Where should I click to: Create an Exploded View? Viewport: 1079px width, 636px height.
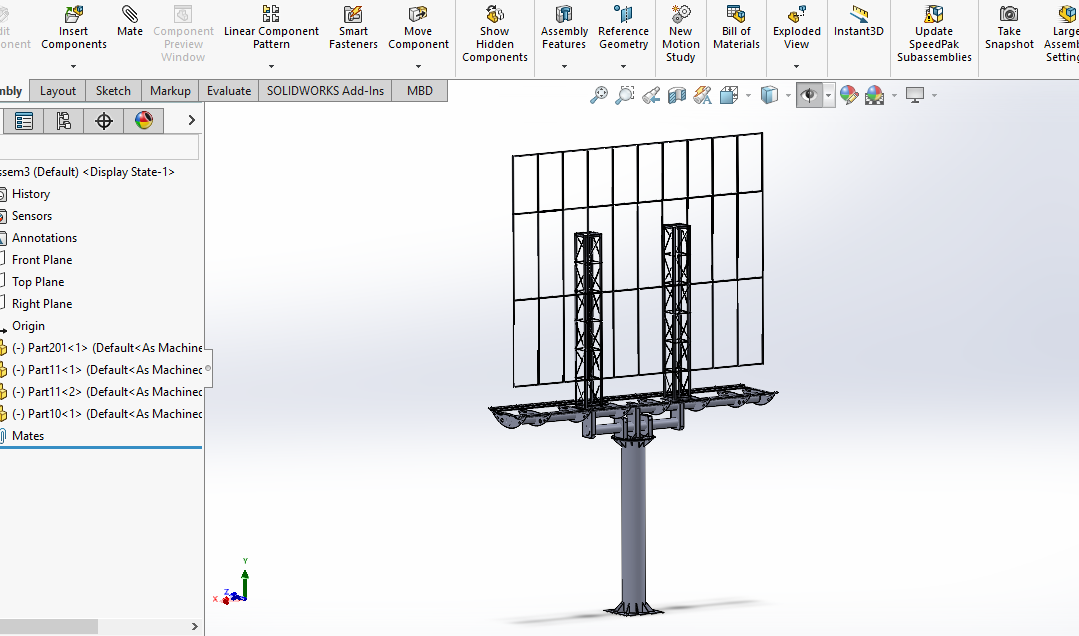(x=797, y=28)
